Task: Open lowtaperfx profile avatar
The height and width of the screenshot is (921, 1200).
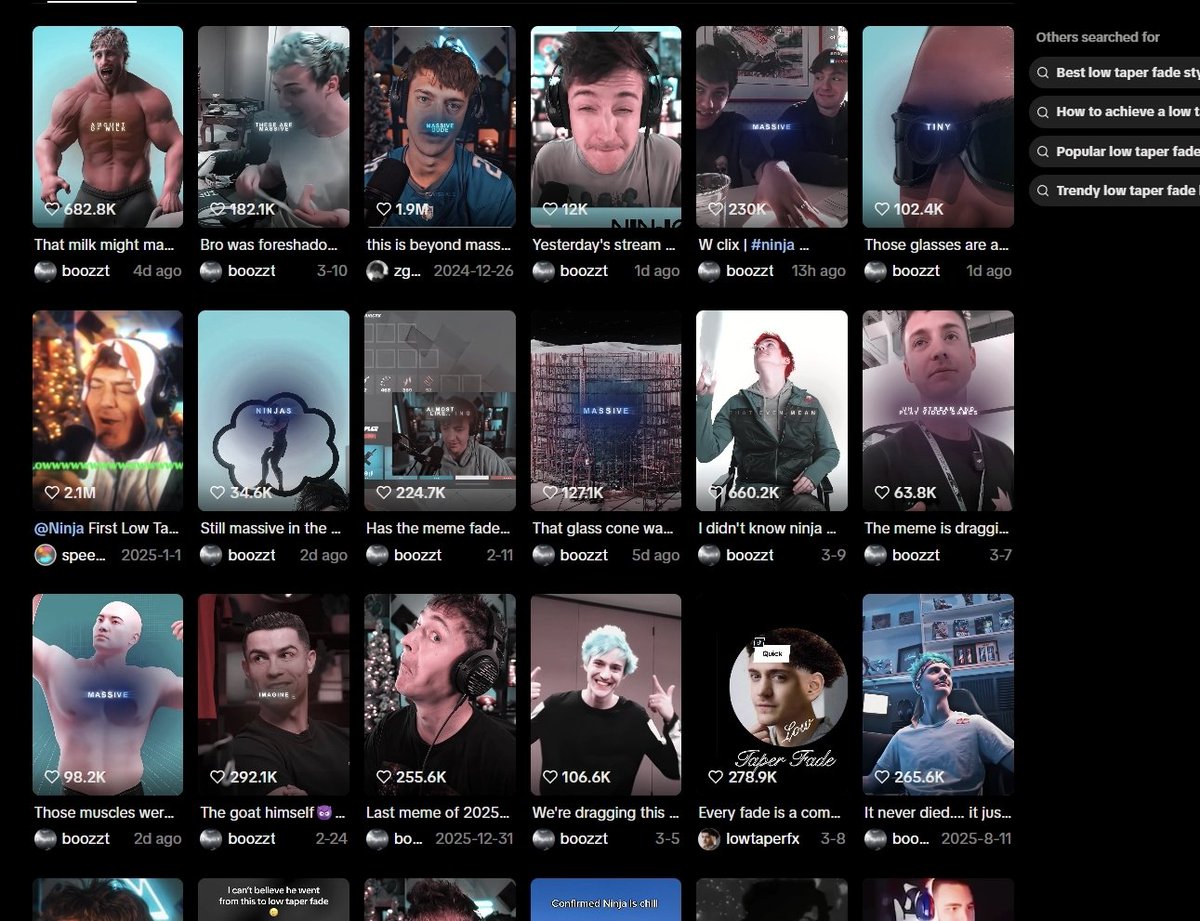Action: point(709,839)
